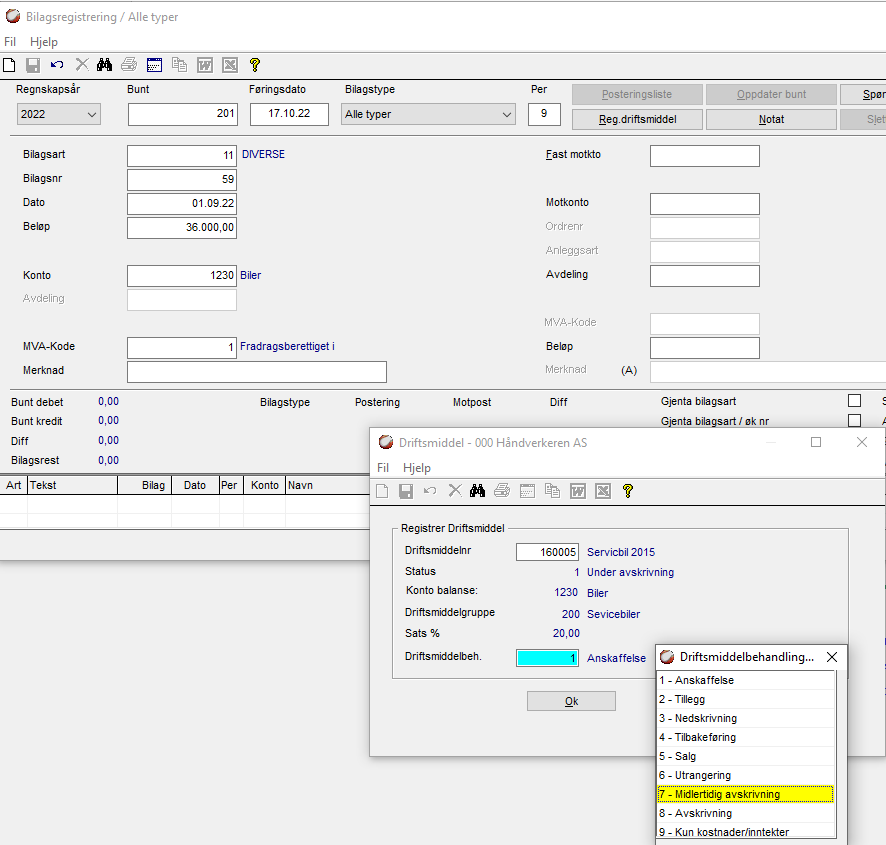Close the Driftsmiddelbehandling list popup
This screenshot has width=886, height=845.
coord(832,657)
